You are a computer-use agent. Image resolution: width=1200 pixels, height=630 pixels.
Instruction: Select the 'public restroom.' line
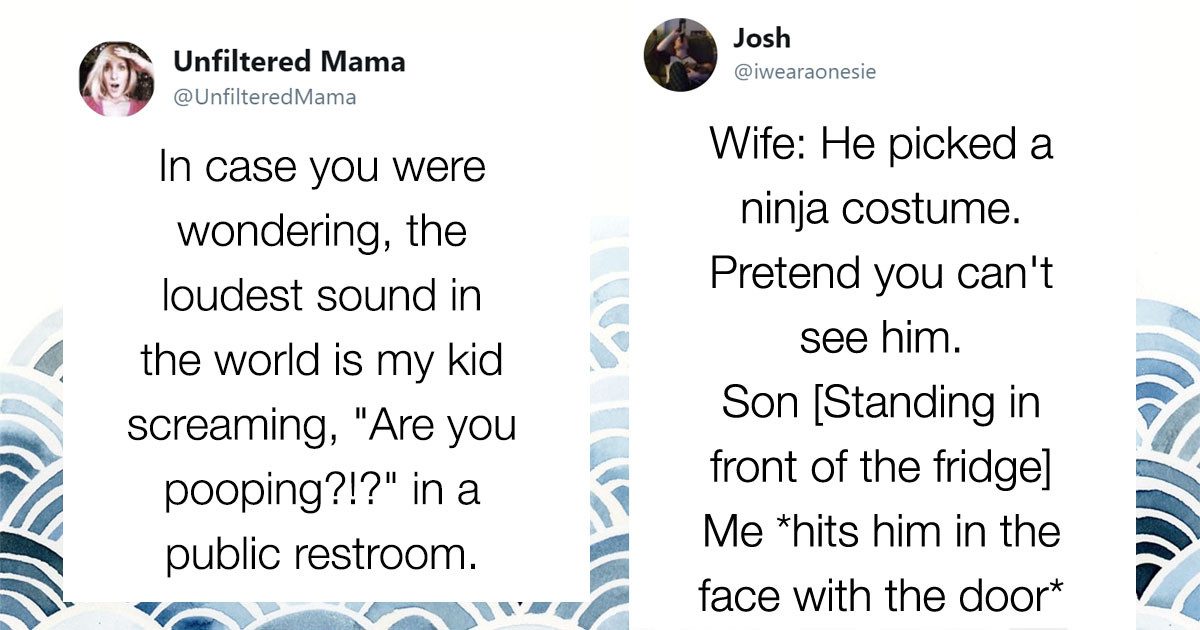tap(321, 557)
